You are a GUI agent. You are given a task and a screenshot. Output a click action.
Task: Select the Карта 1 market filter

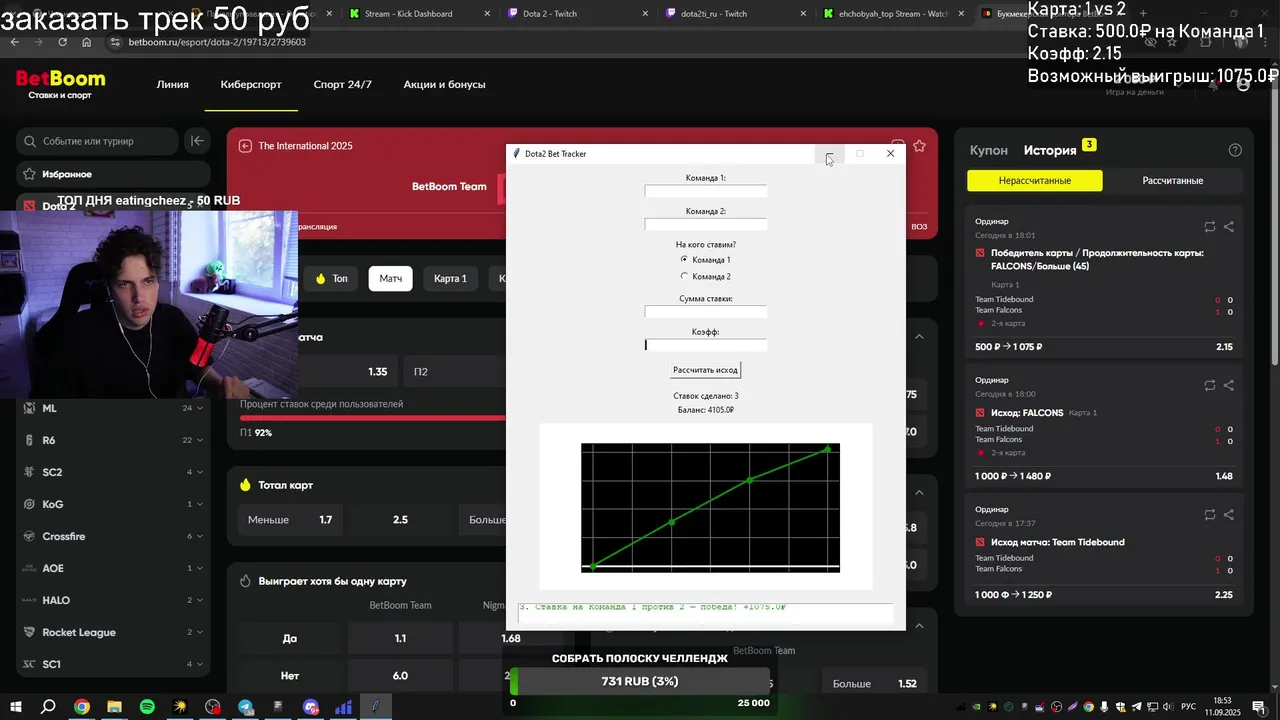450,278
